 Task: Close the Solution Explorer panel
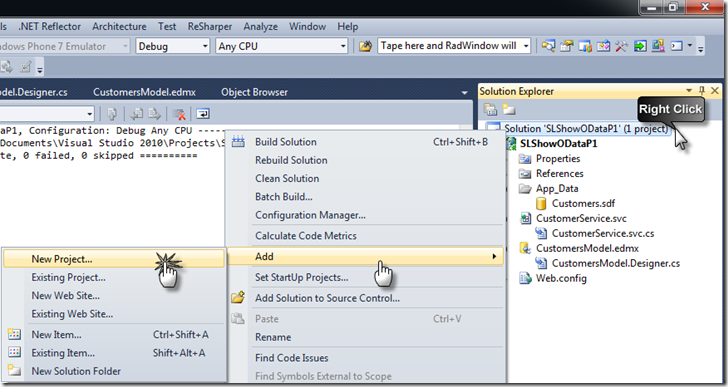coord(715,91)
